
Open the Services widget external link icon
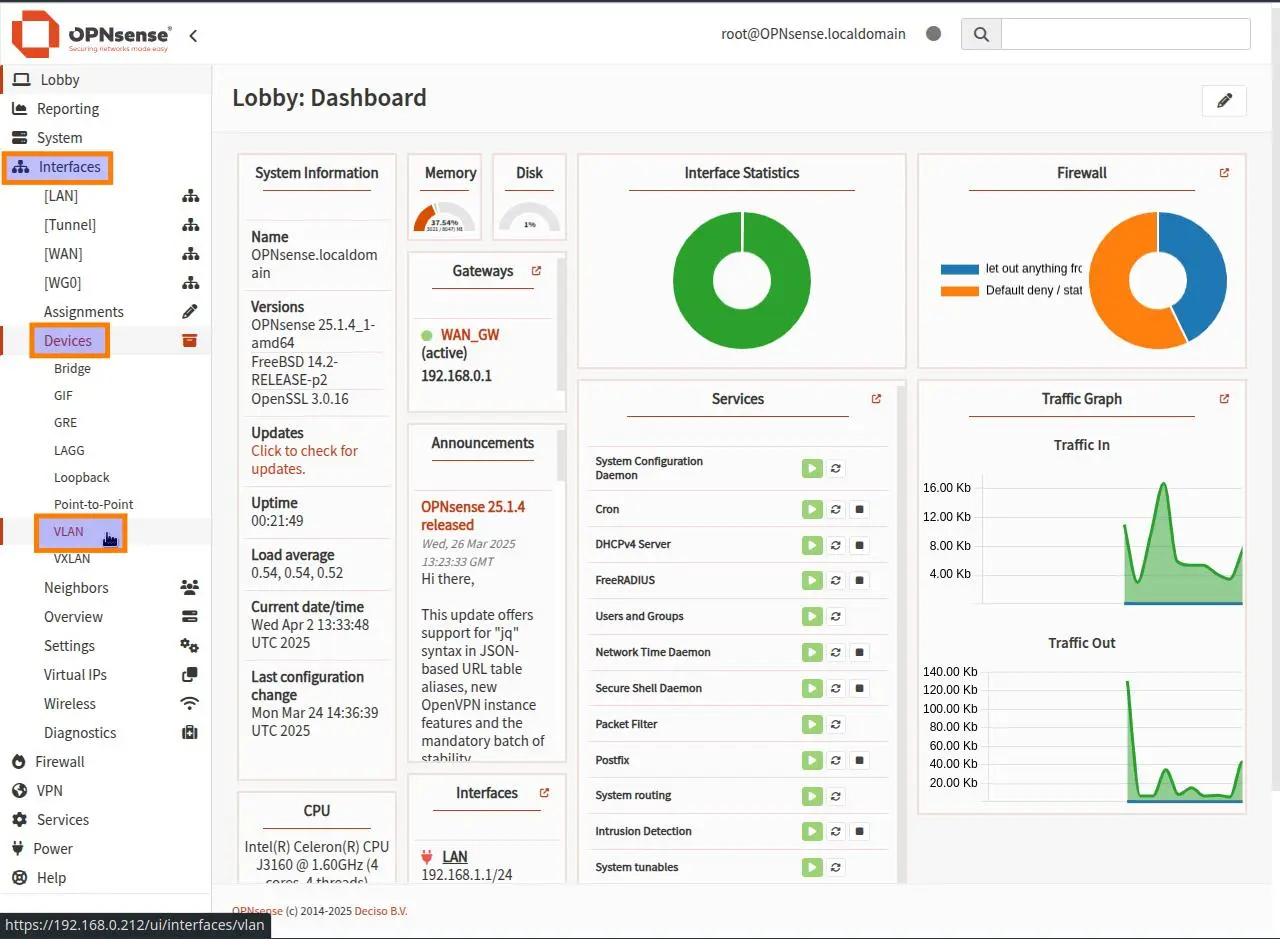[x=876, y=399]
